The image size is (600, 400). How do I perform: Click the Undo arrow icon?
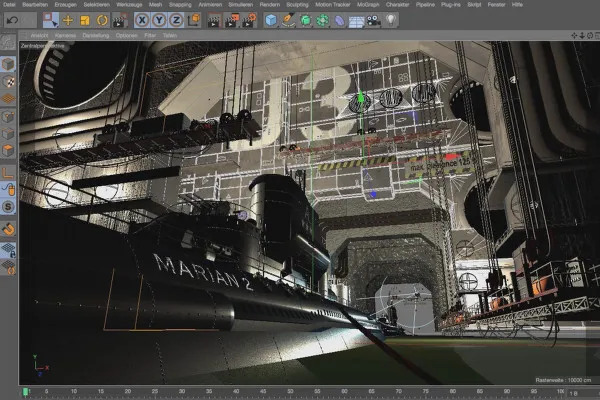click(12, 20)
